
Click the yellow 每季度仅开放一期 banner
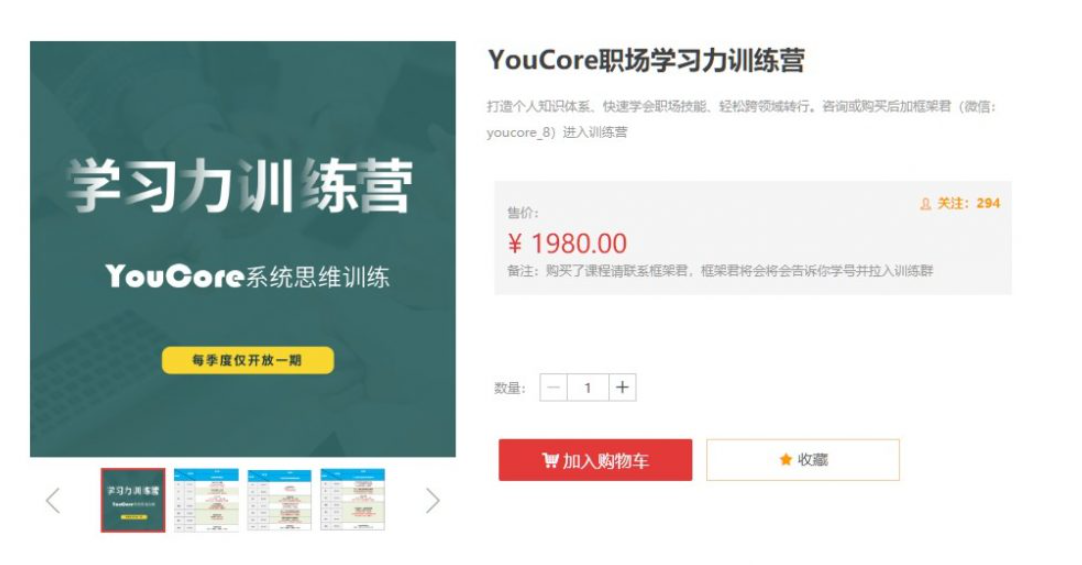(x=248, y=360)
